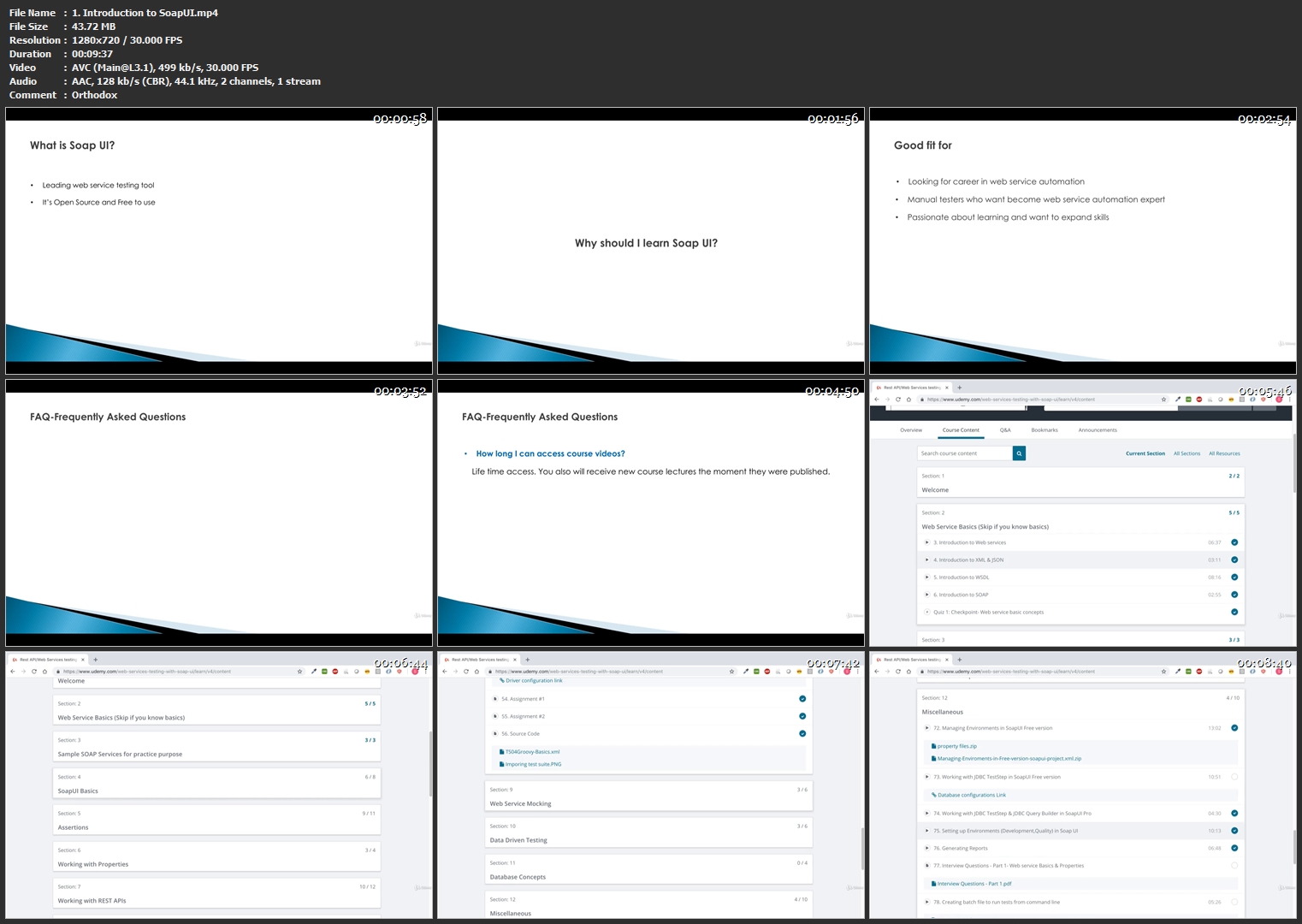Click the bookmark star in the 05:46 frame
Image resolution: width=1302 pixels, height=924 pixels.
tap(1163, 400)
